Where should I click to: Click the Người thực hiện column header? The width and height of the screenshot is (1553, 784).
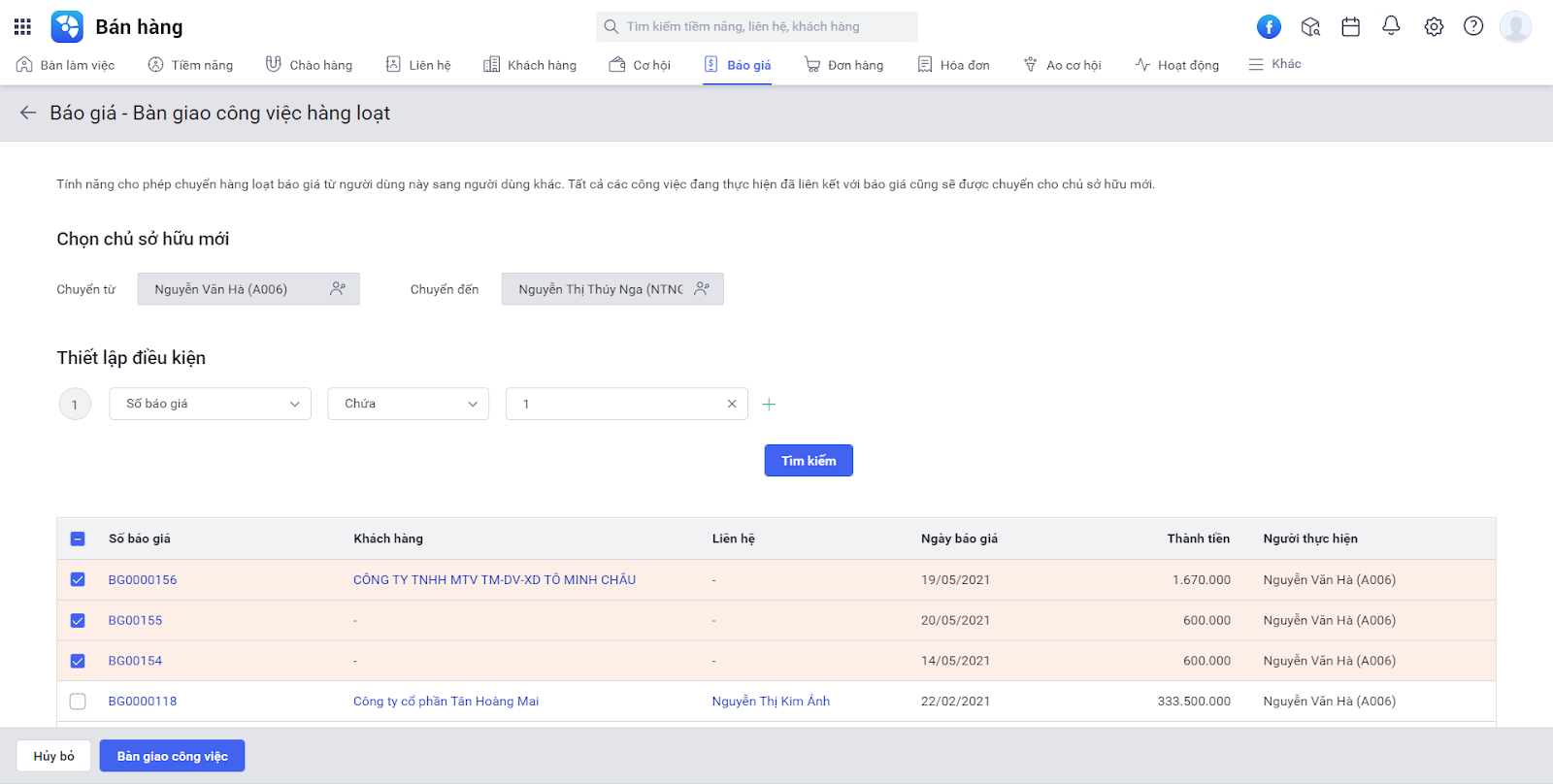coord(1310,539)
